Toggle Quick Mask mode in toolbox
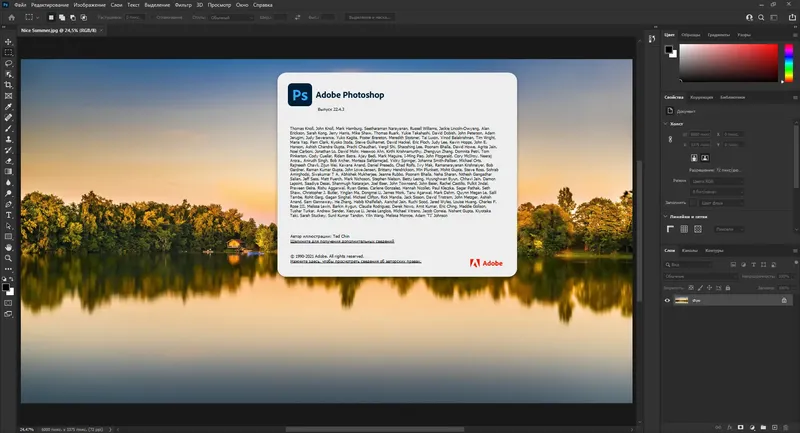Image resolution: width=800 pixels, height=433 pixels. click(8, 303)
